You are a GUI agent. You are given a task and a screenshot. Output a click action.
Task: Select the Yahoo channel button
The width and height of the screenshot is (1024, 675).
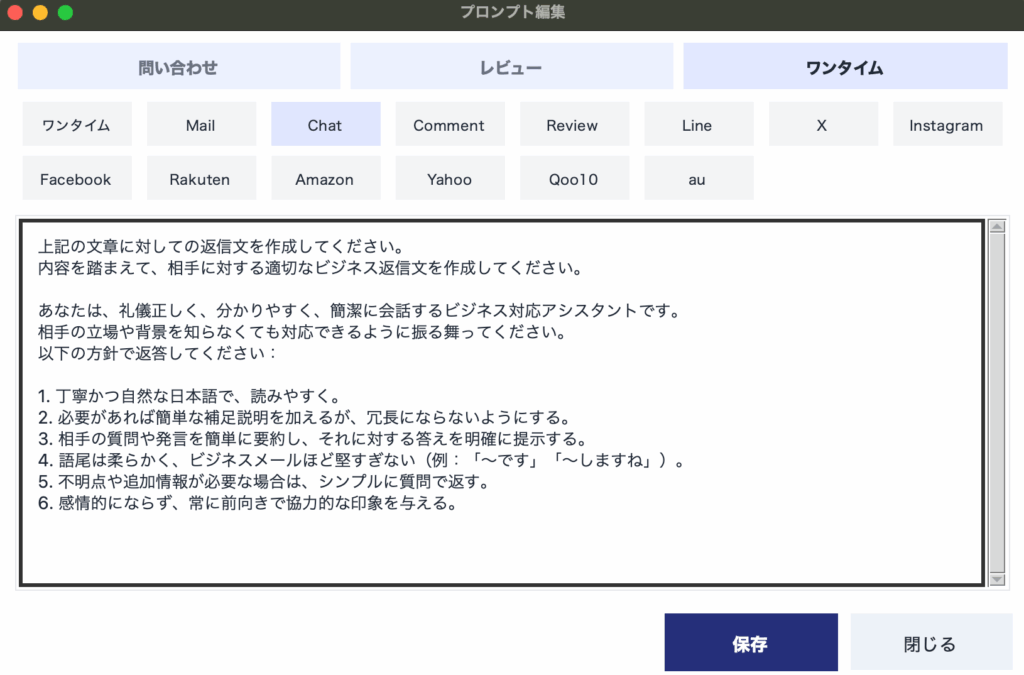[x=449, y=179]
